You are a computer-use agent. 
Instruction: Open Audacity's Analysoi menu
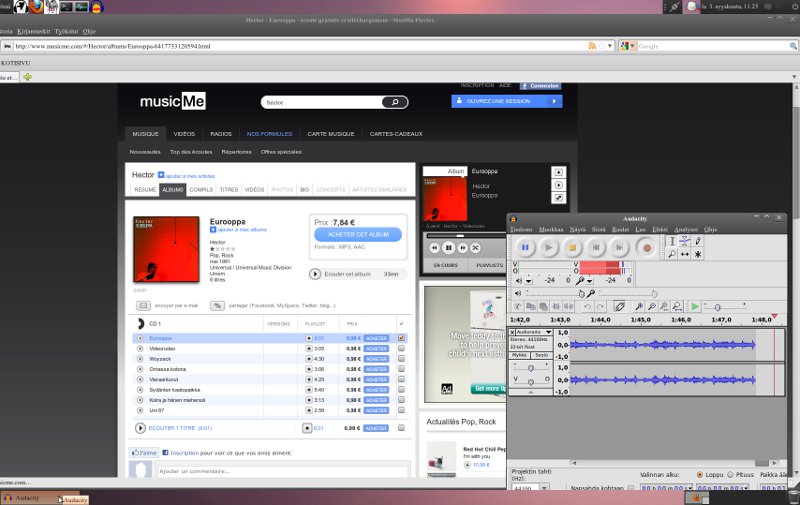[686, 229]
